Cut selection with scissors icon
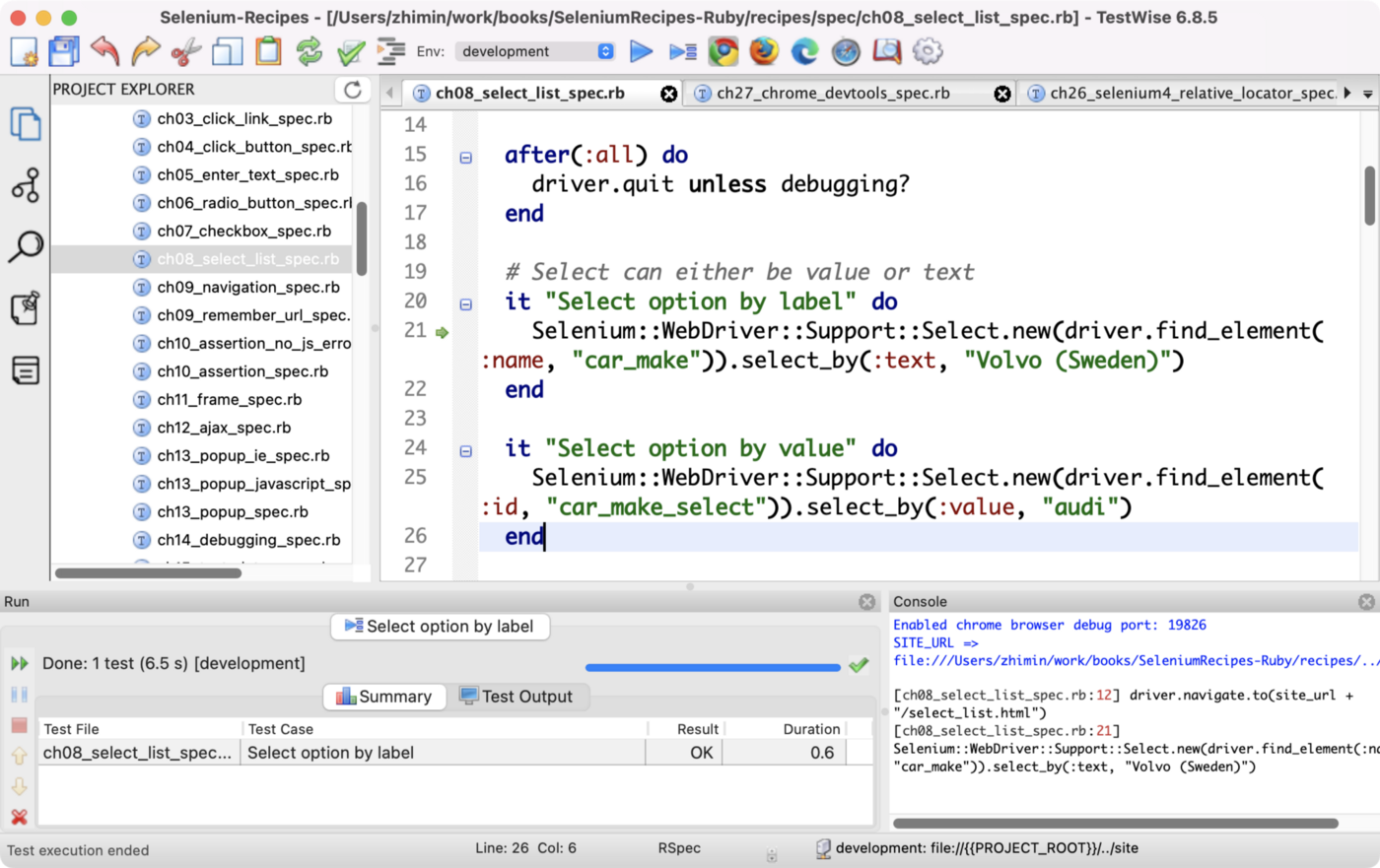1380x868 pixels. coord(186,51)
